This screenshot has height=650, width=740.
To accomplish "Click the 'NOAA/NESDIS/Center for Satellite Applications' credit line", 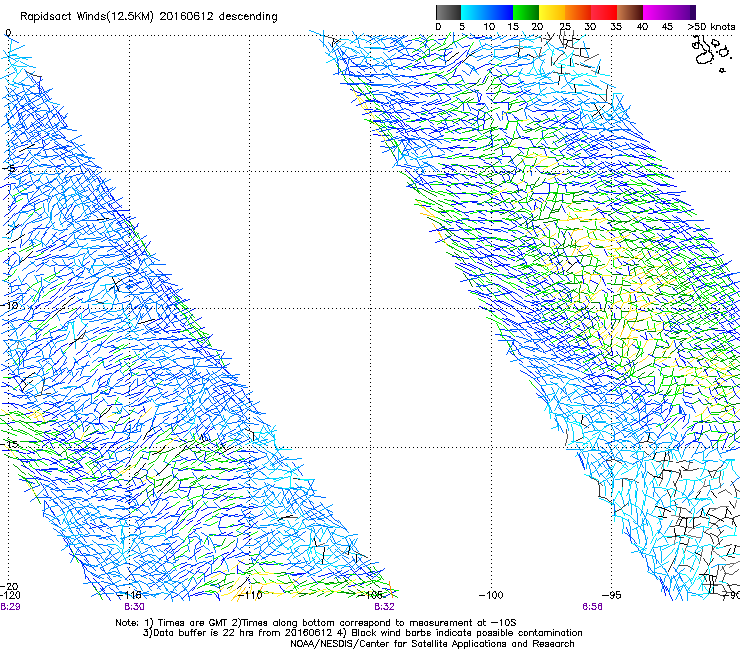I will pos(432,644).
